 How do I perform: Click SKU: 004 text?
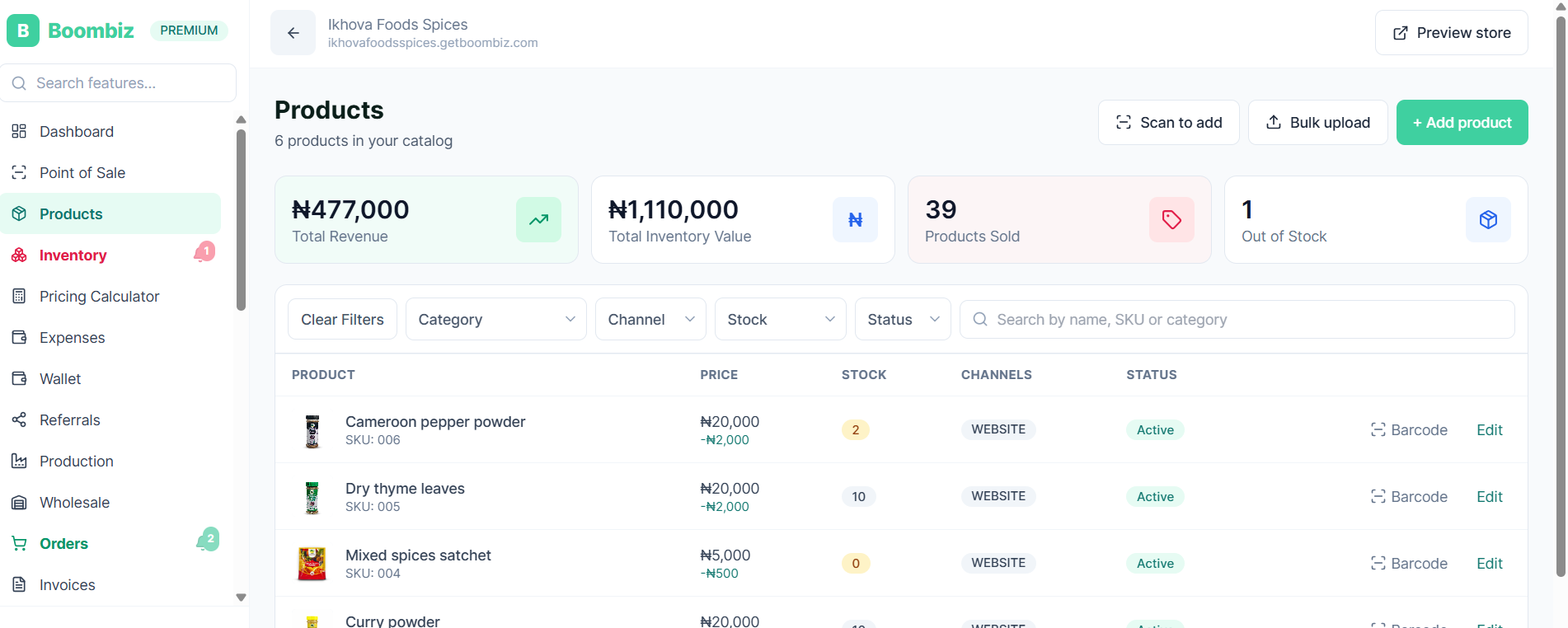click(373, 574)
